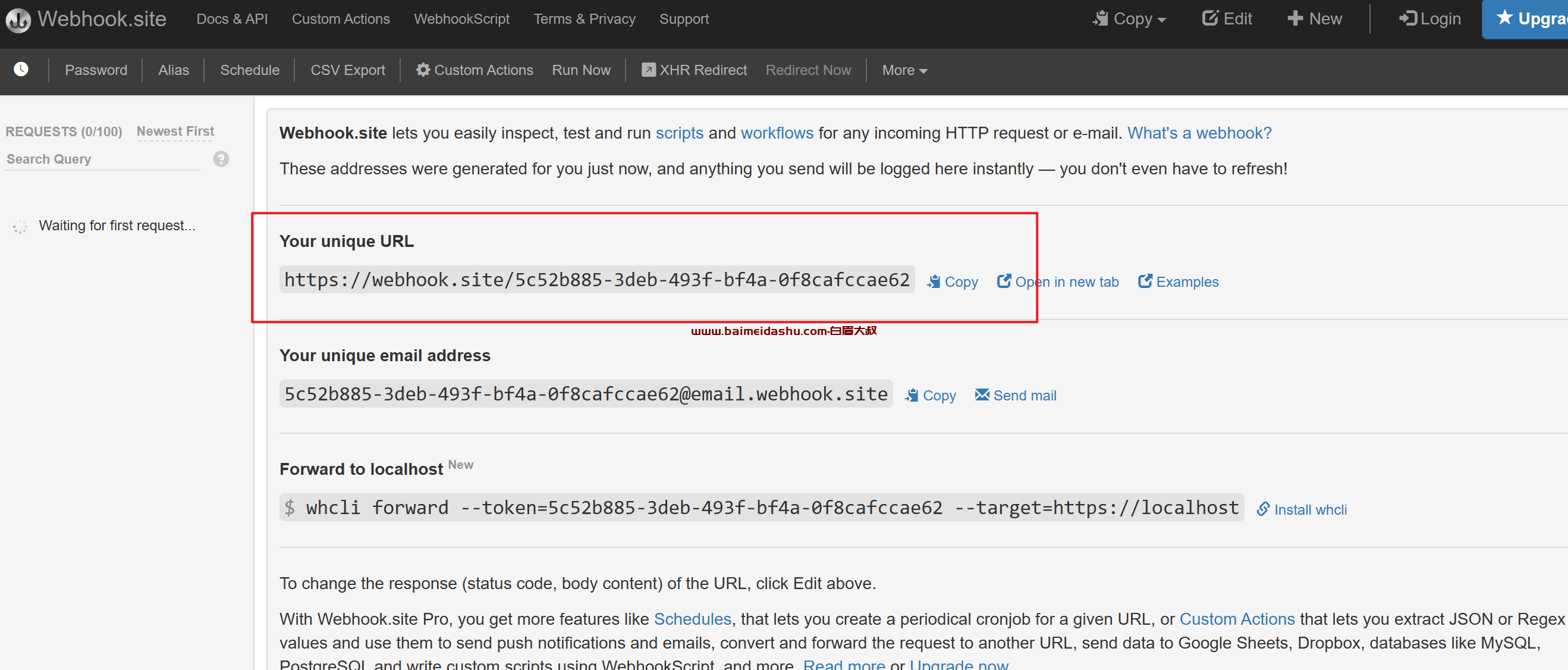Click the Login button

(1430, 19)
